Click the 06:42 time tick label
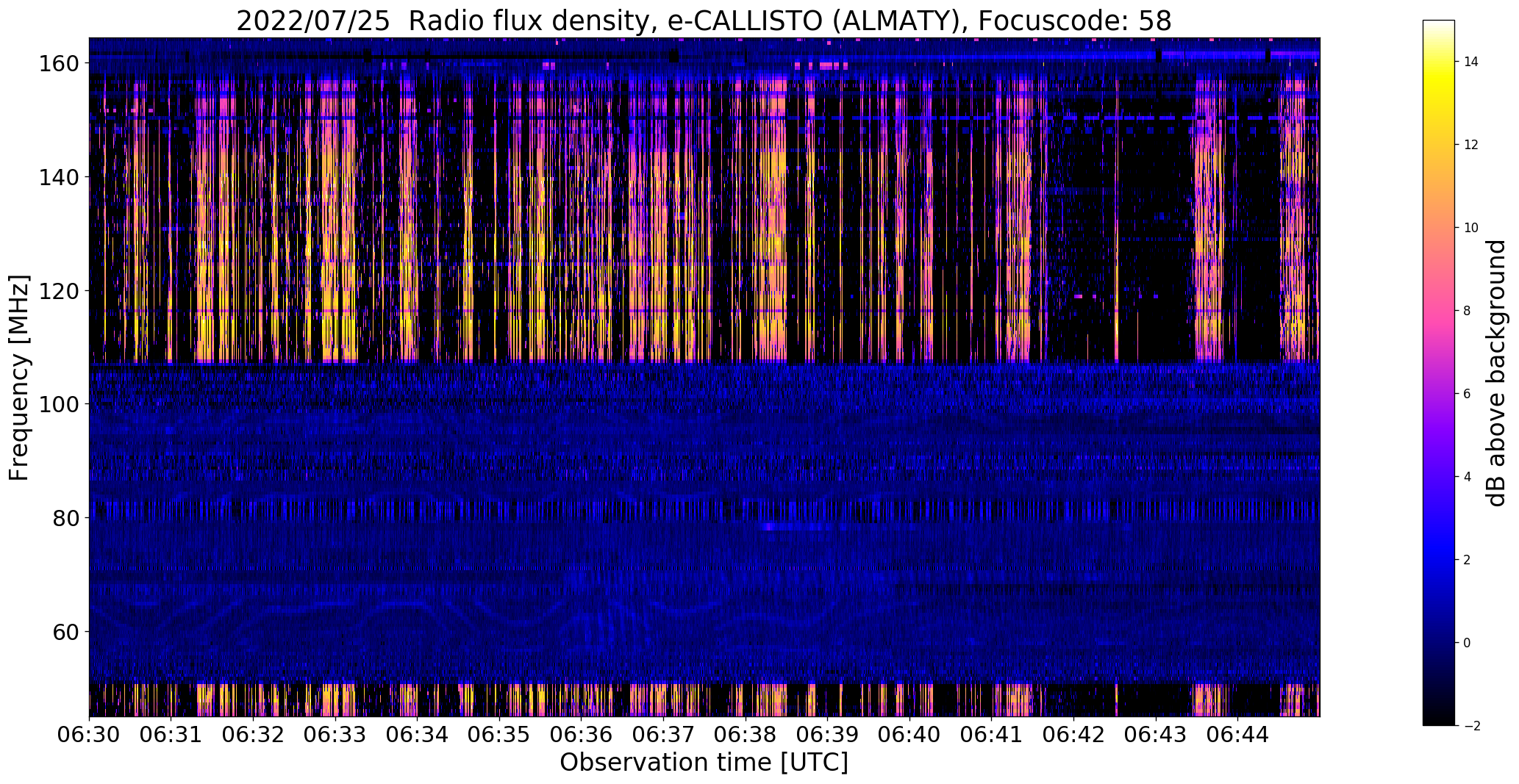The image size is (1519, 784). (x=1073, y=735)
